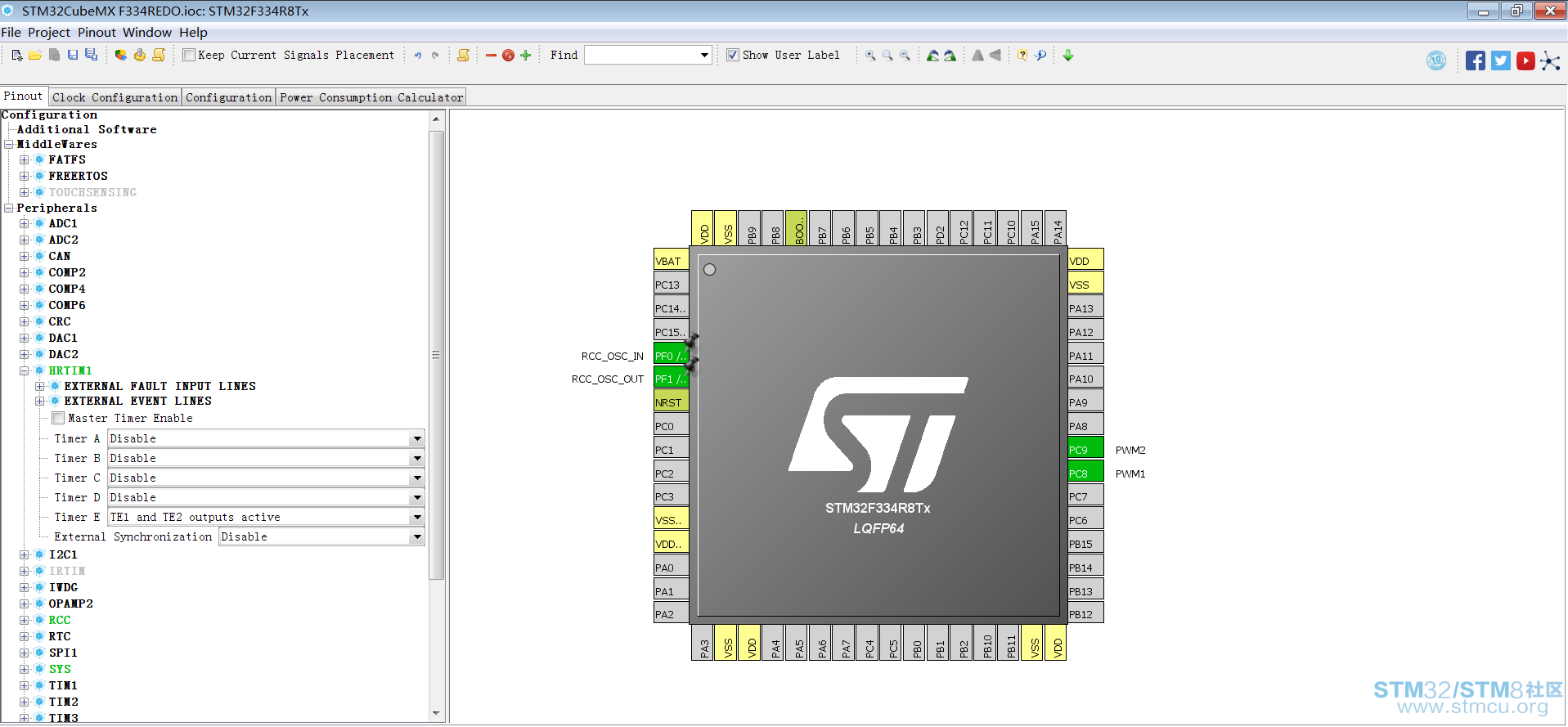The image size is (1568, 727).
Task: Expand the FREERTOS middleware node
Action: coord(25,176)
